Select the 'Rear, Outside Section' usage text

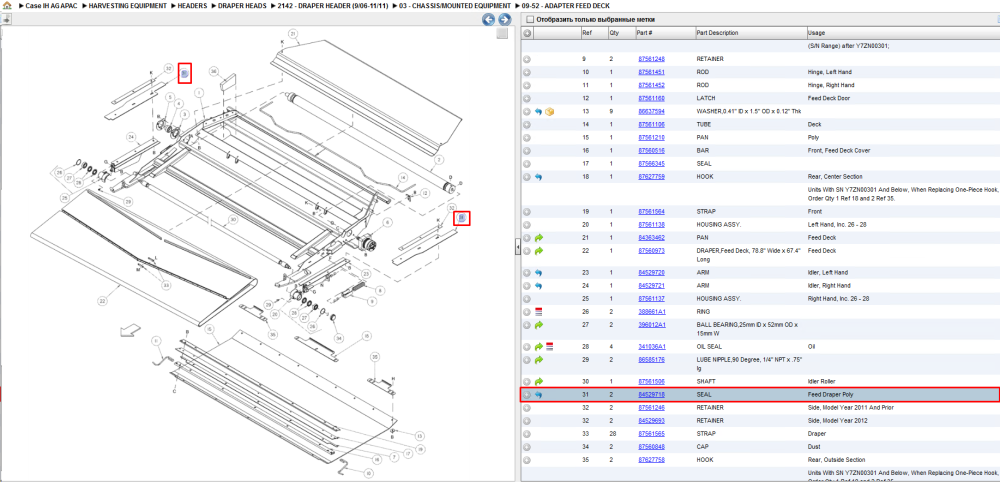(836, 460)
